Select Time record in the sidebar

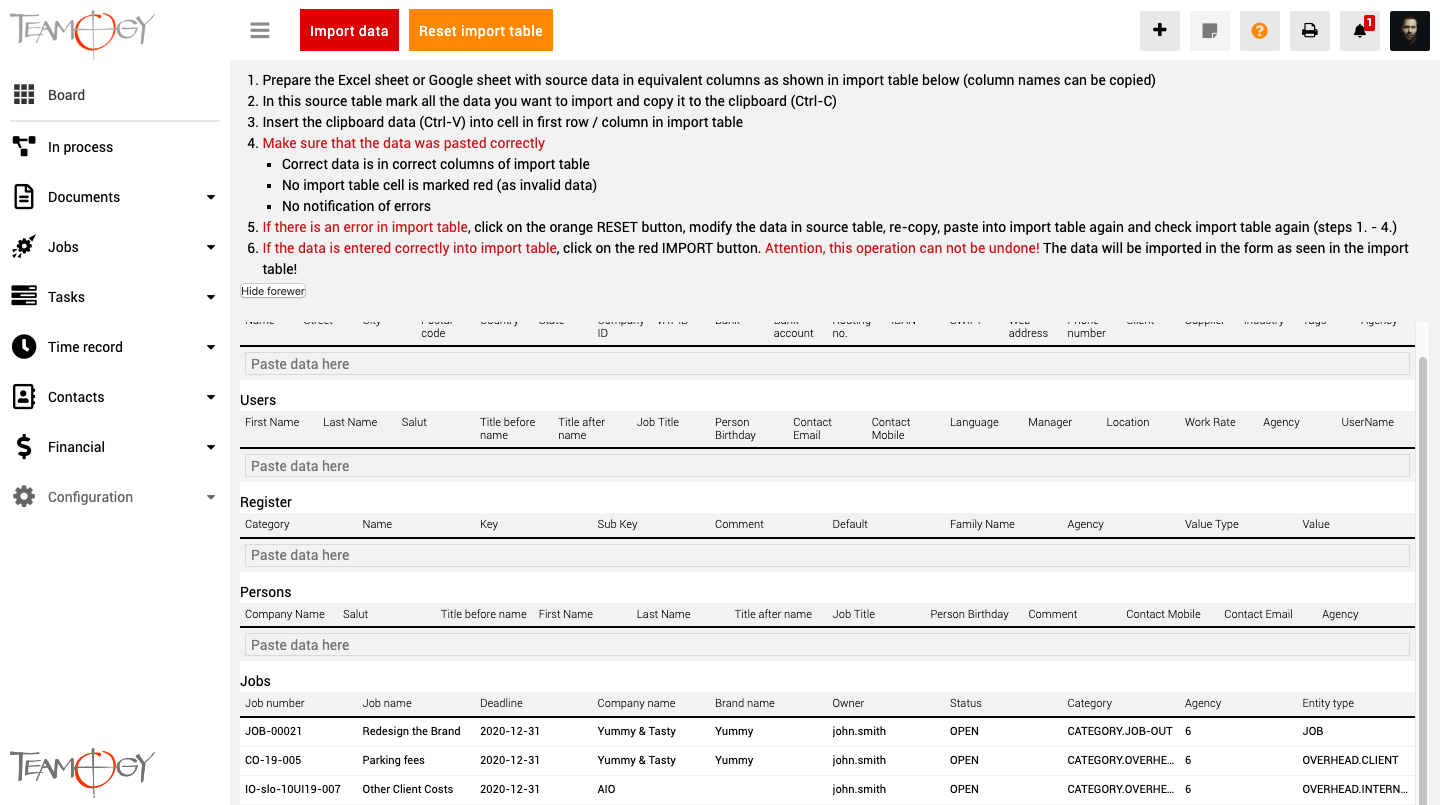[x=85, y=347]
